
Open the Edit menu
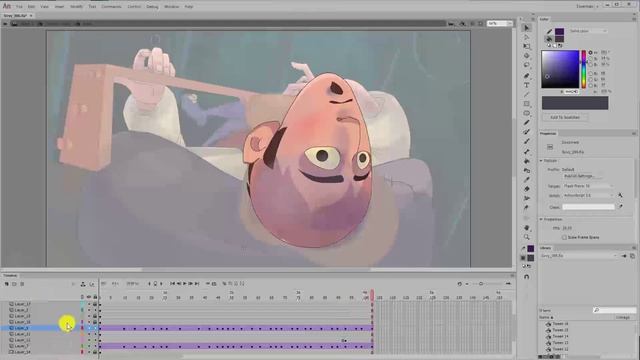[x=31, y=7]
